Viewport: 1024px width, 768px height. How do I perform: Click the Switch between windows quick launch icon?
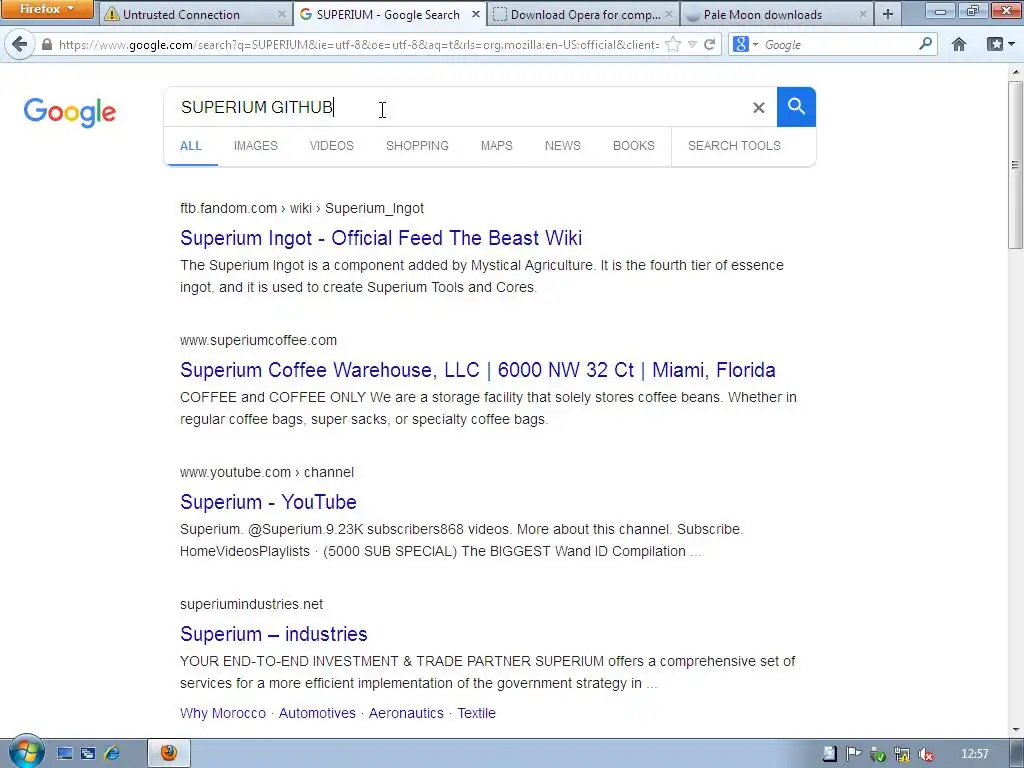point(88,754)
